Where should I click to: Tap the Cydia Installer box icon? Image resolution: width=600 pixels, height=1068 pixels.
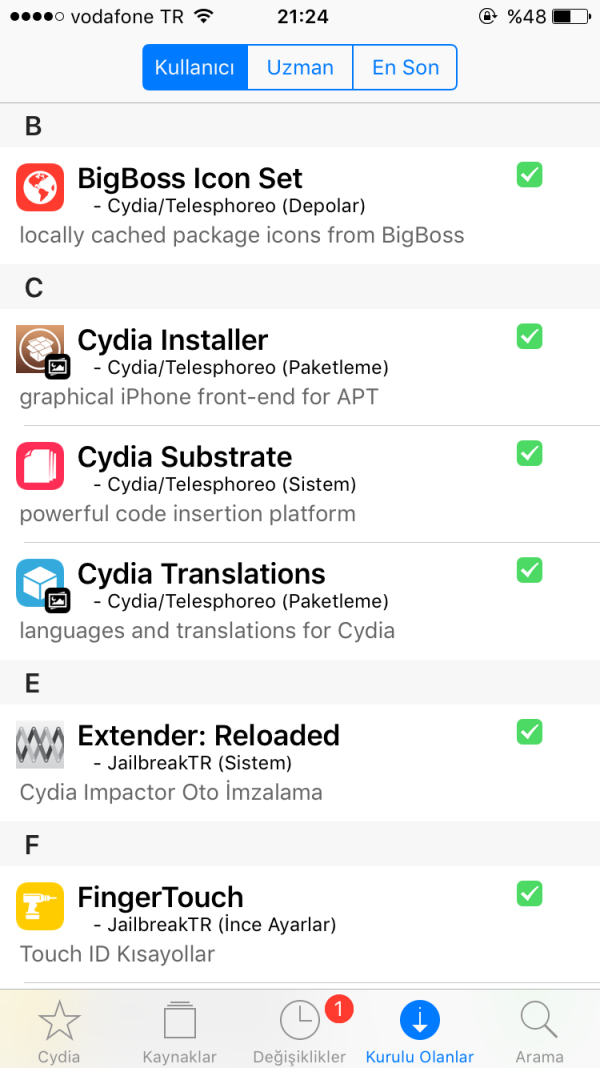[40, 349]
